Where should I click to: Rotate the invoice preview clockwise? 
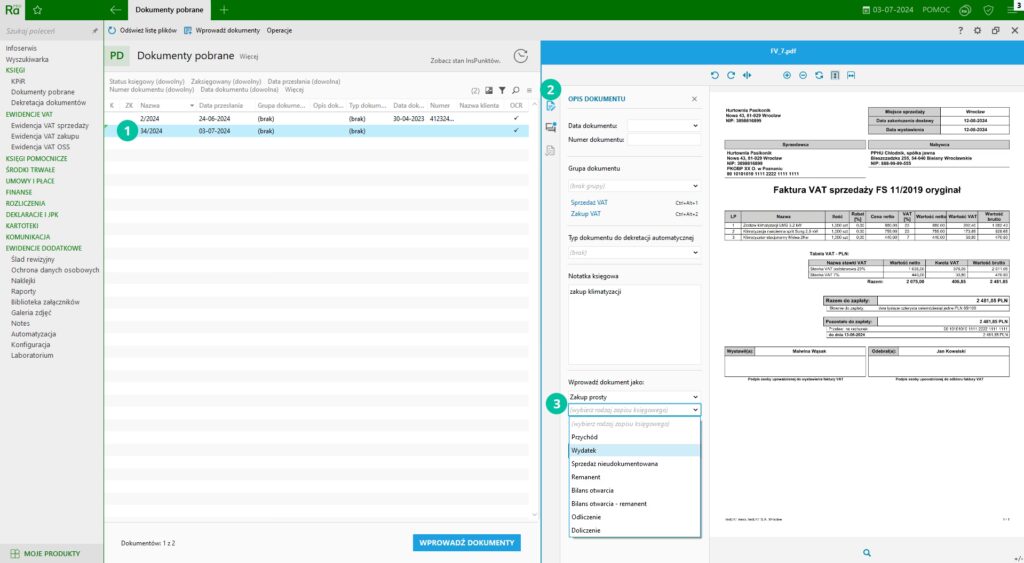pyautogui.click(x=731, y=75)
